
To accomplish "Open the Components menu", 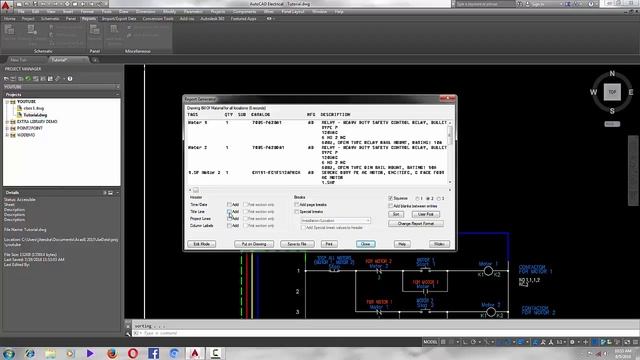I will tap(244, 12).
